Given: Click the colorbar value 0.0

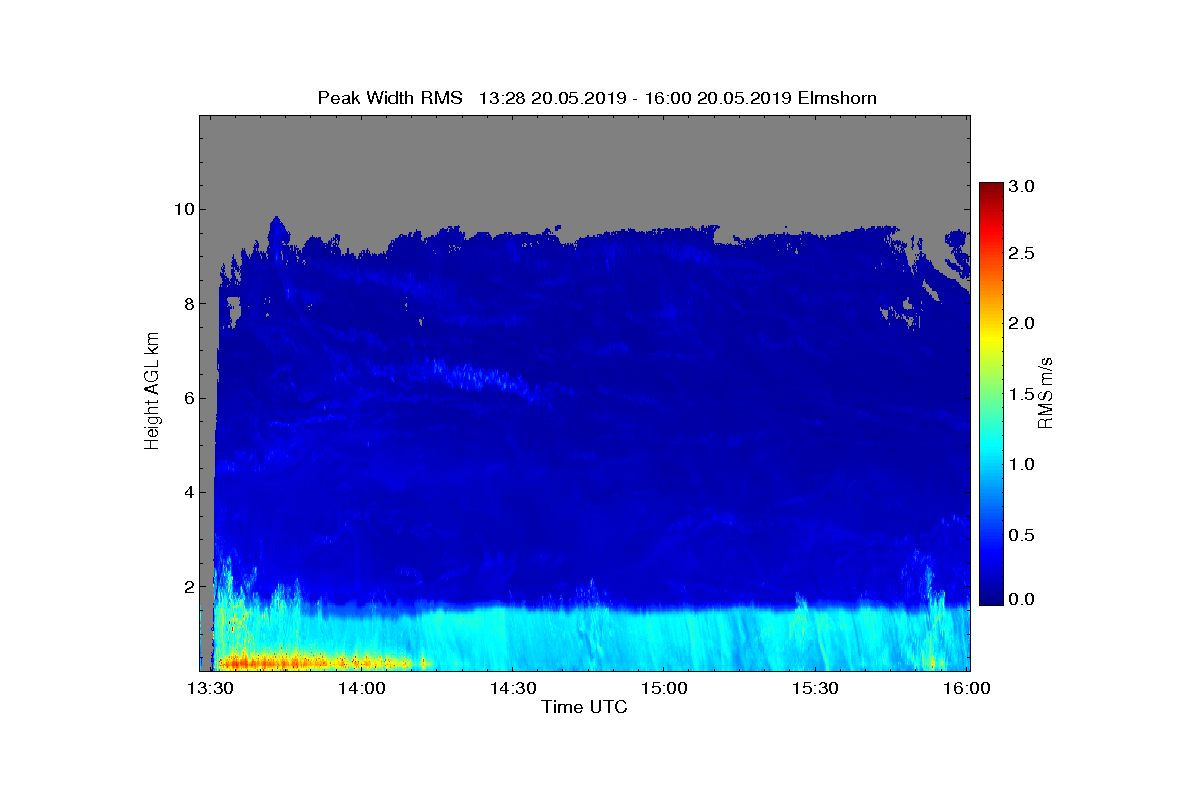Looking at the screenshot, I should click(x=1022, y=599).
